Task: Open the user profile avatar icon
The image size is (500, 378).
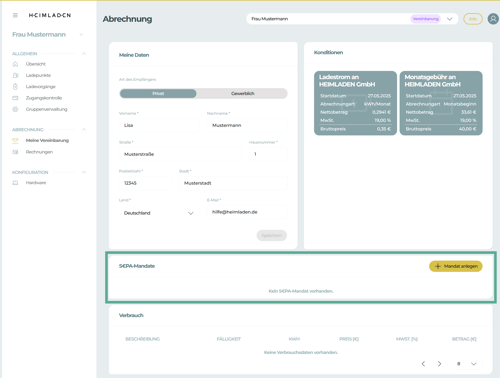Action: click(493, 19)
